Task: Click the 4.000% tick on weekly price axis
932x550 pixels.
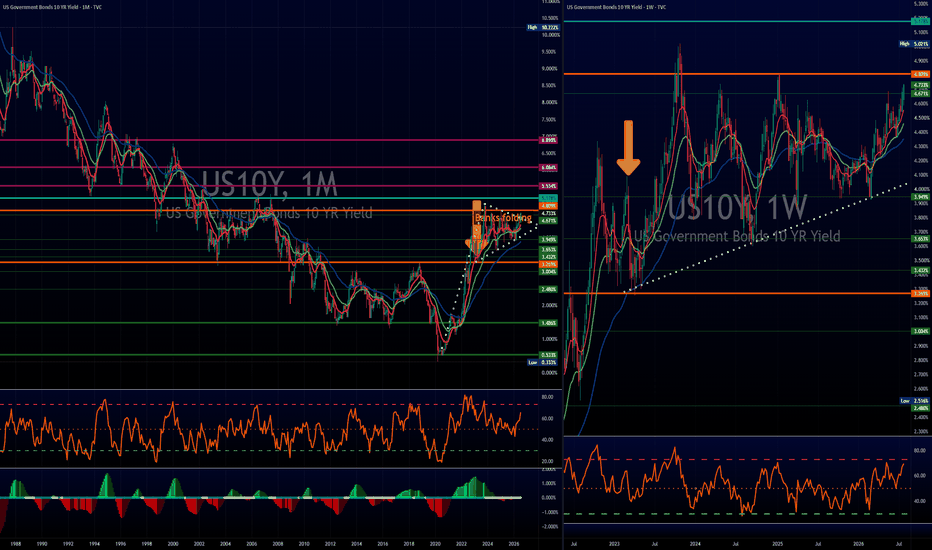Action: [x=921, y=189]
